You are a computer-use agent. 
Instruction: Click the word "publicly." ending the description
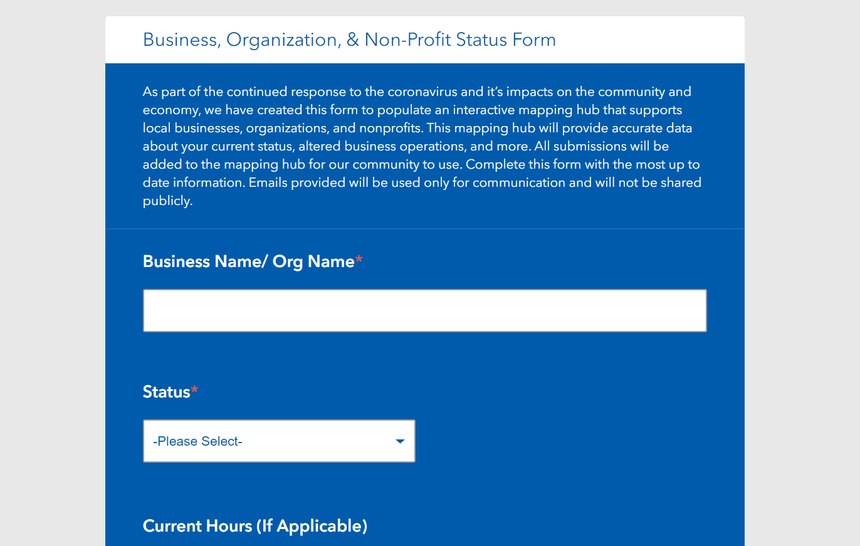click(x=167, y=201)
